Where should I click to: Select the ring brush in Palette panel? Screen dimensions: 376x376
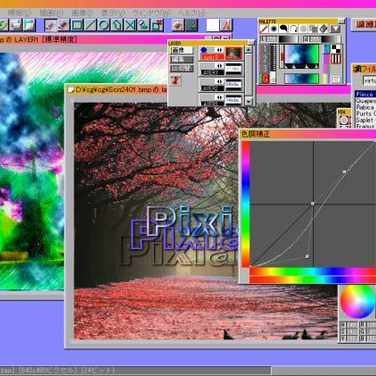pyautogui.click(x=293, y=29)
